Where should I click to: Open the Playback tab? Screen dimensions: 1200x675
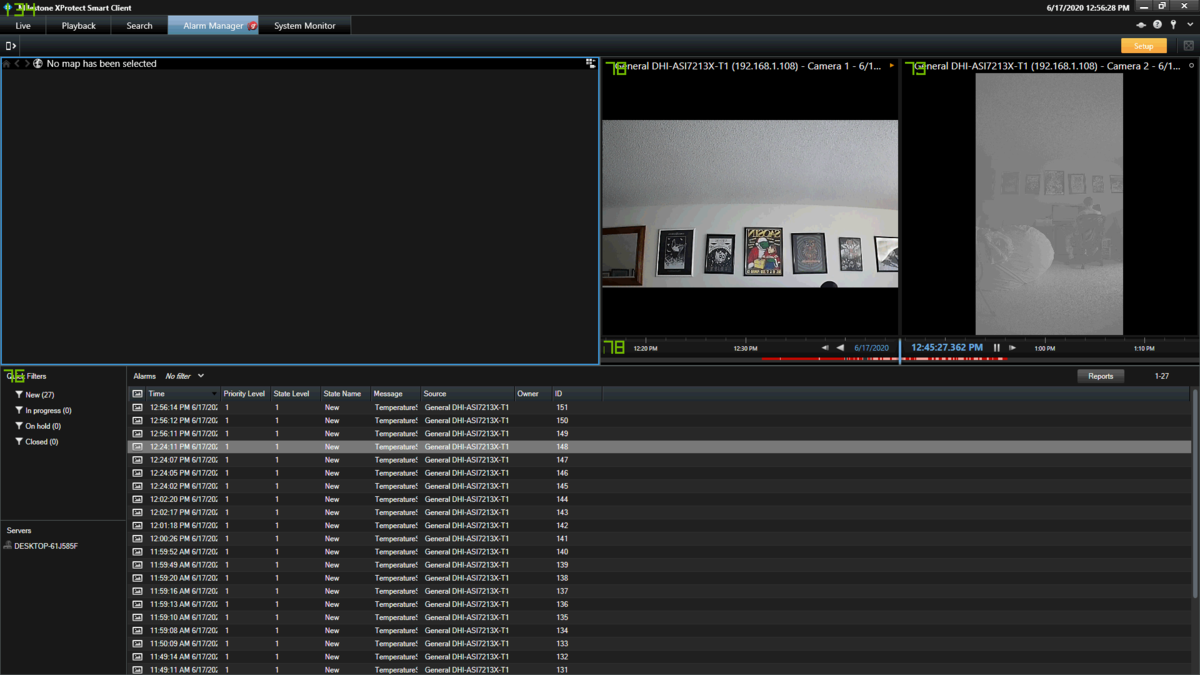(79, 26)
